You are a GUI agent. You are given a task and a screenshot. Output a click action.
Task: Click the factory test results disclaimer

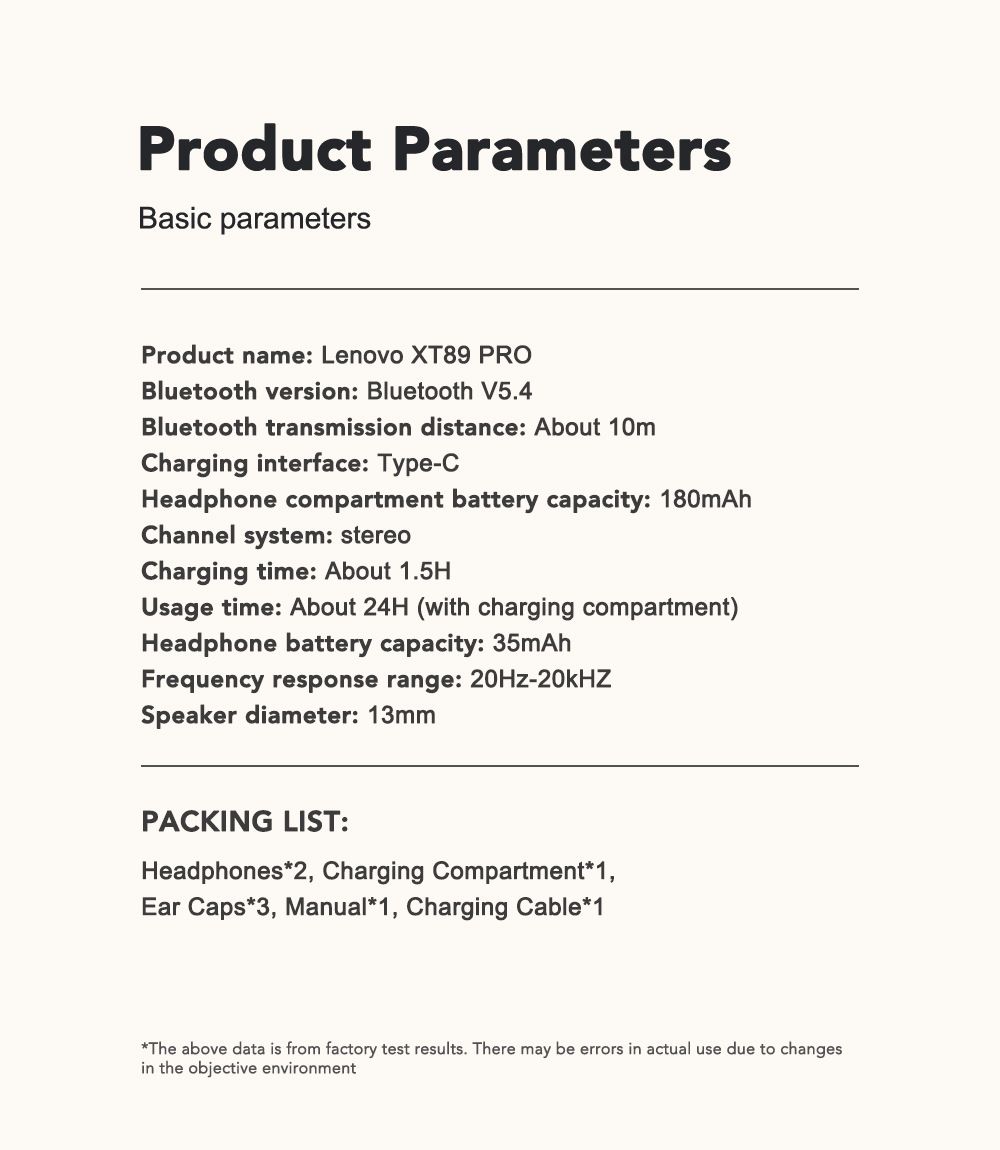(x=491, y=1058)
